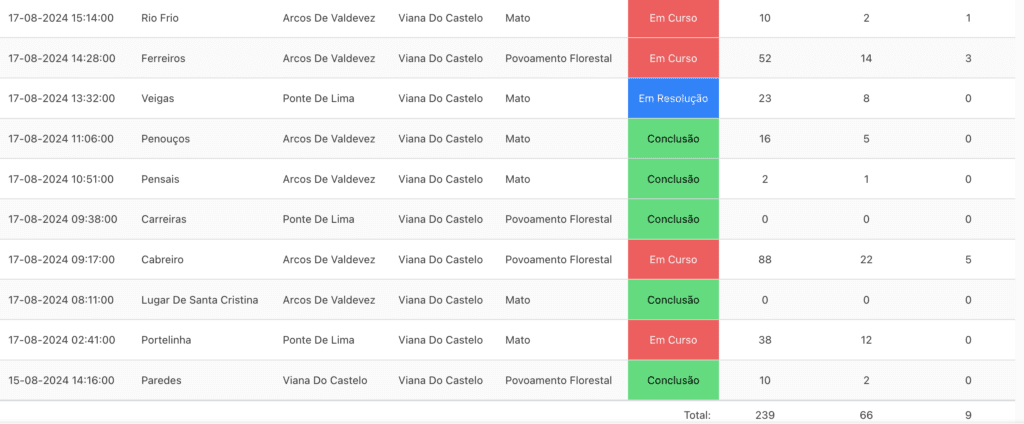Click Povoamento Florestal in Paredes row
Screen dimensions: 1024x424
coord(558,380)
